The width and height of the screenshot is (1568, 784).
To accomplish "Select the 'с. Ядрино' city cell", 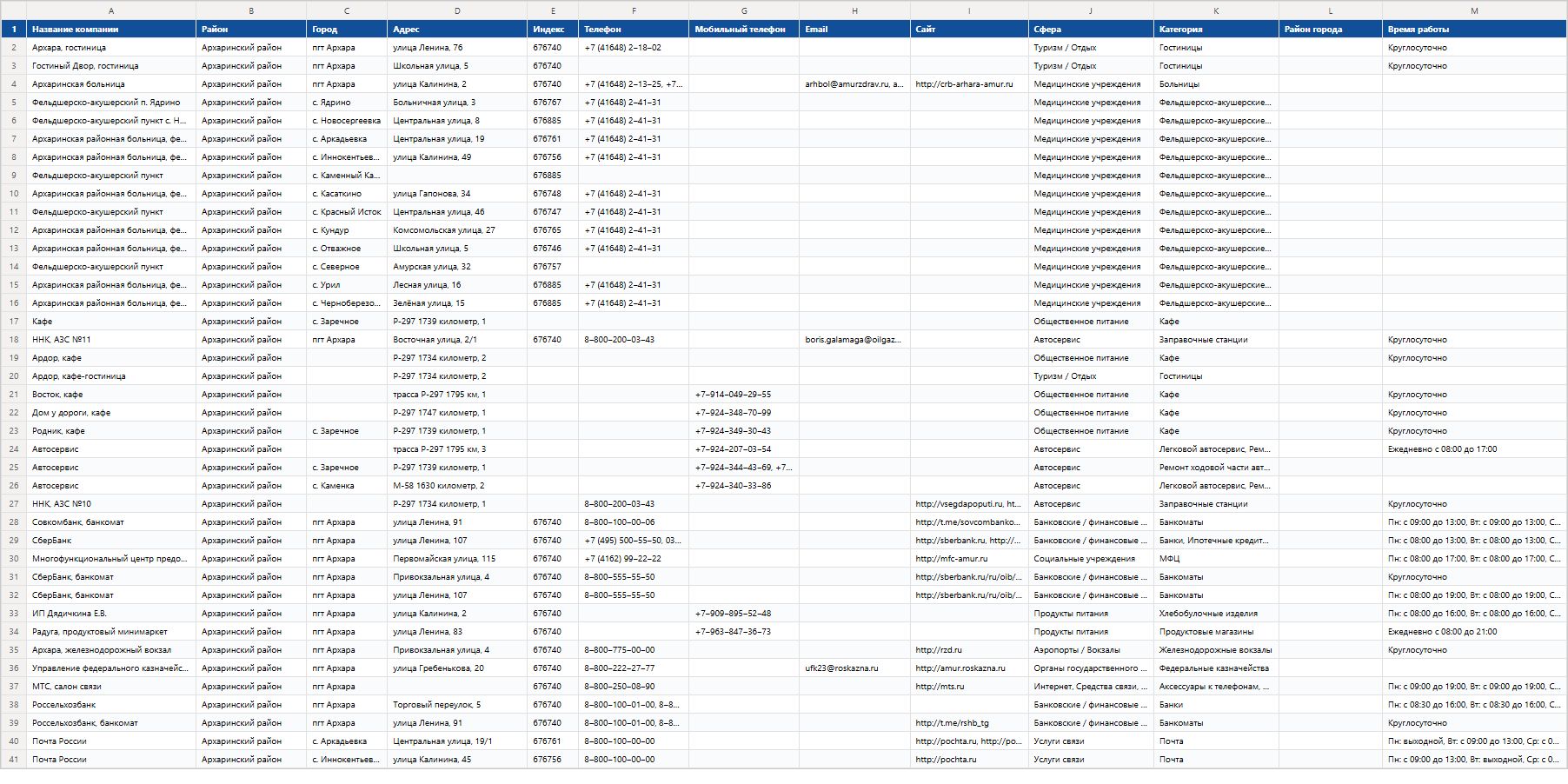I will coord(347,103).
